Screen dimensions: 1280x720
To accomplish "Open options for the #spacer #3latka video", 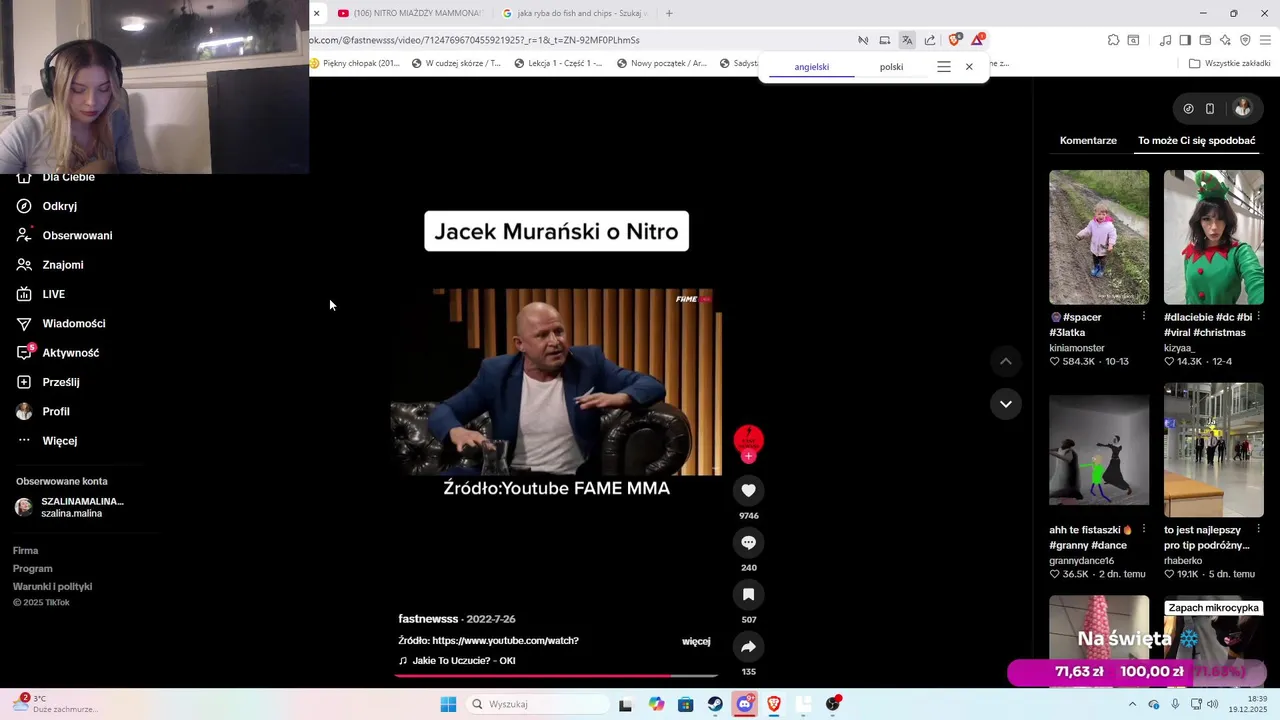I will click(1144, 316).
